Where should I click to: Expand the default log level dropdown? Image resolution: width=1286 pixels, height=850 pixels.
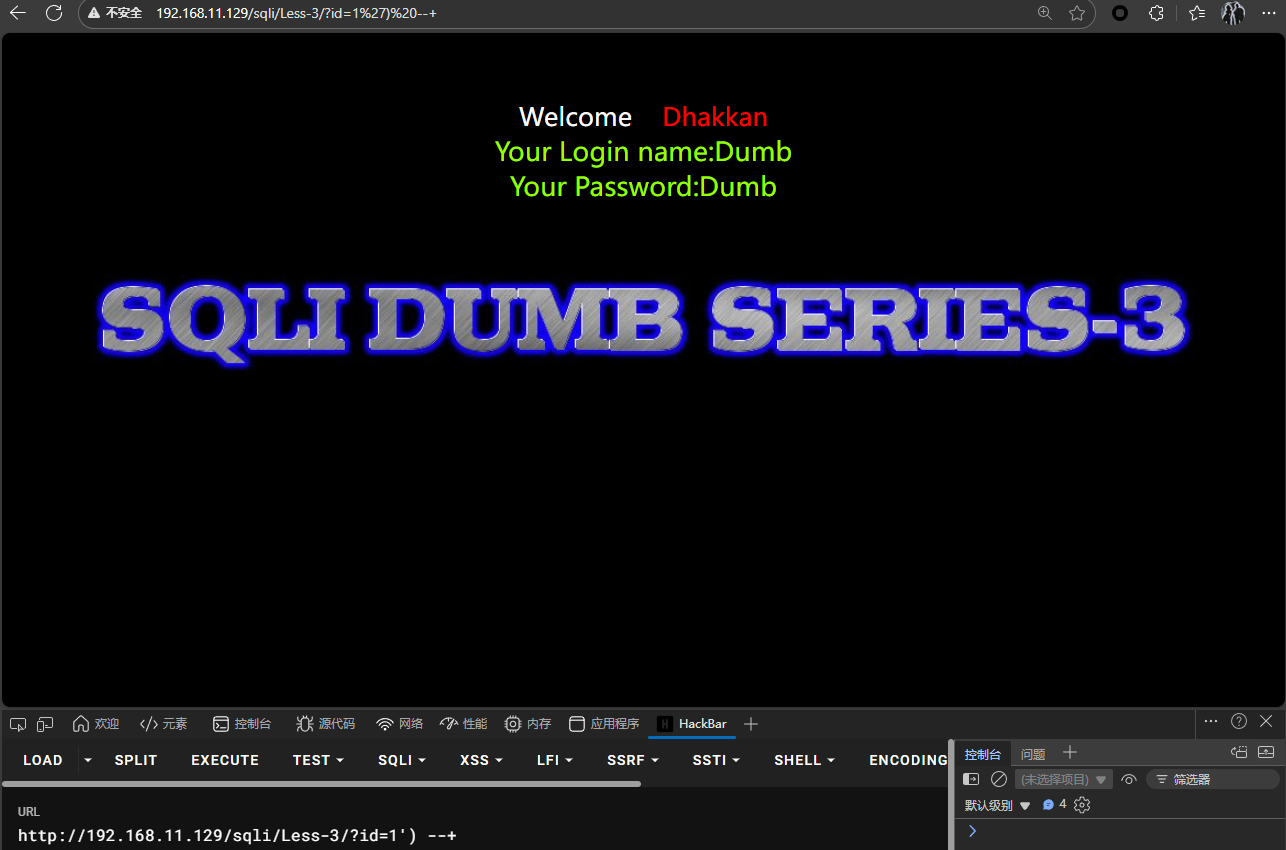click(x=996, y=805)
